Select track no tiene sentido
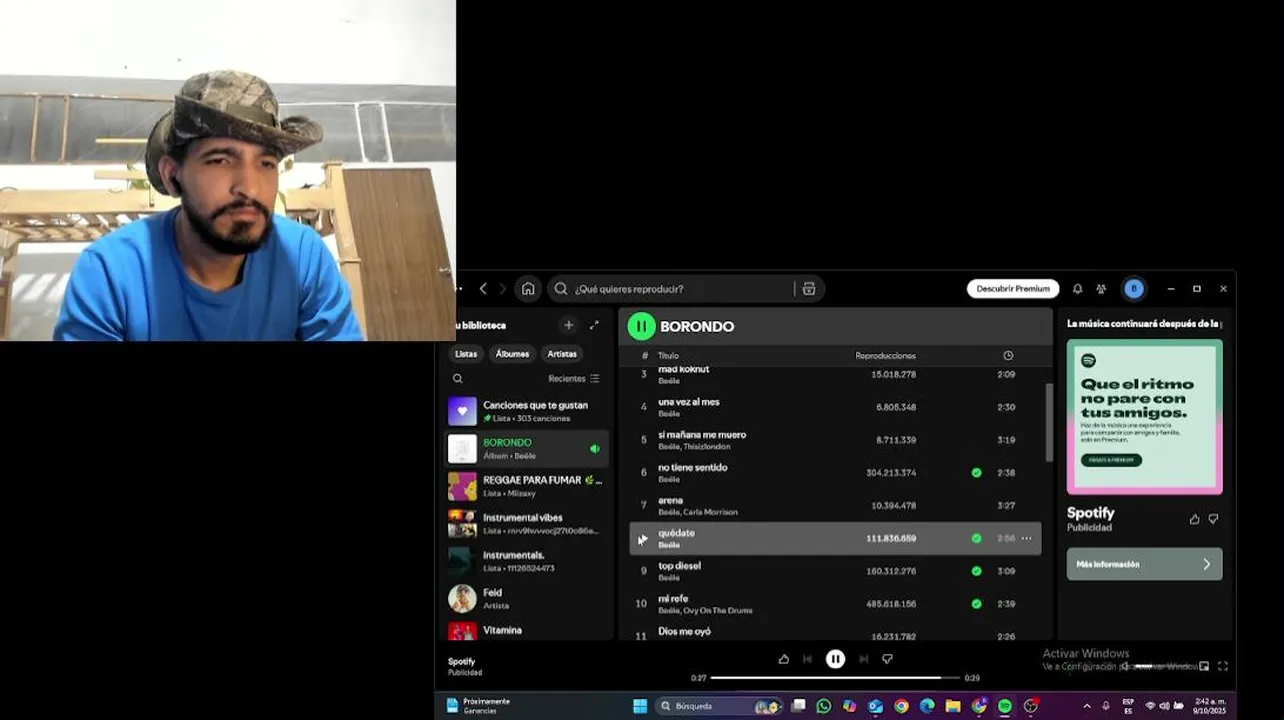Screen dimensions: 1284x720 click(x=835, y=473)
